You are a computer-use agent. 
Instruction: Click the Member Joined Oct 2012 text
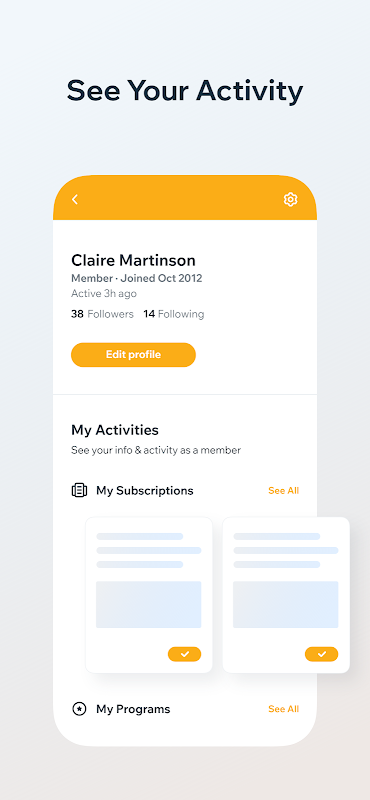coord(137,279)
